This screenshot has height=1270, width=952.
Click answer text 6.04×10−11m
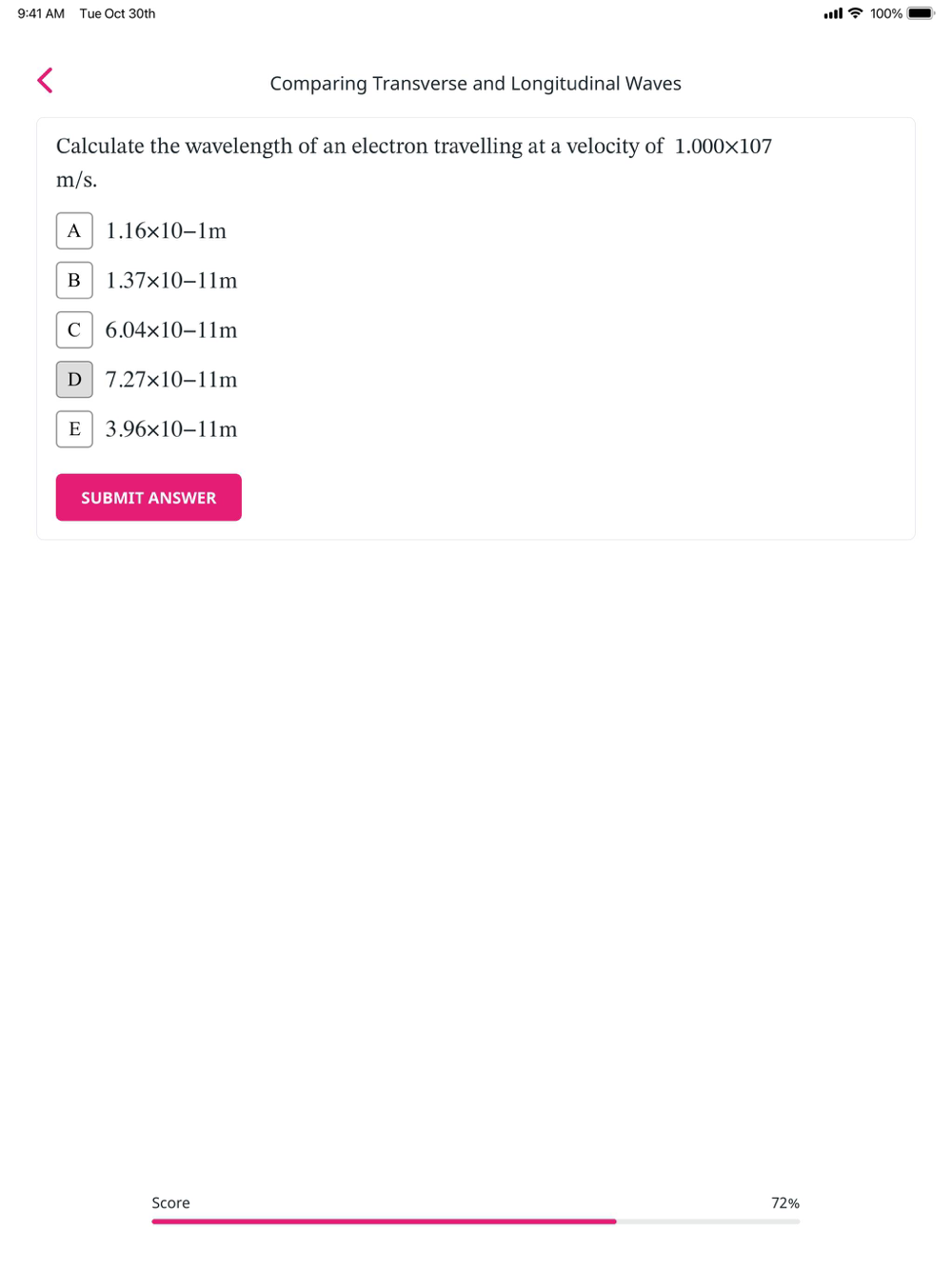pyautogui.click(x=171, y=330)
